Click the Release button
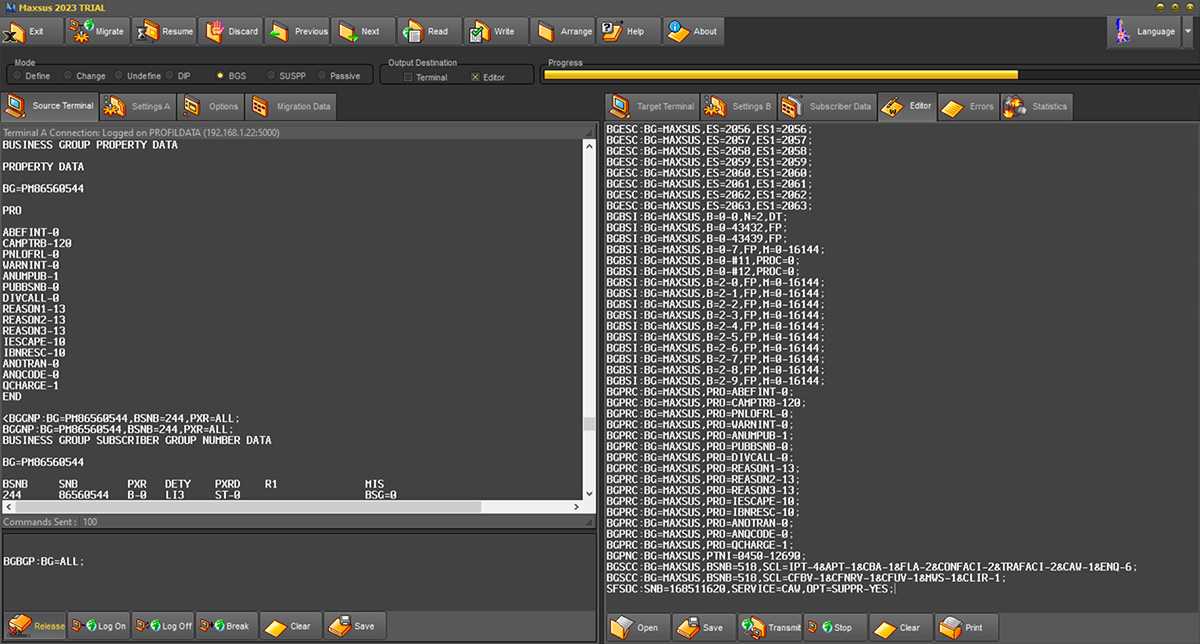The width and height of the screenshot is (1200, 644). coord(35,626)
